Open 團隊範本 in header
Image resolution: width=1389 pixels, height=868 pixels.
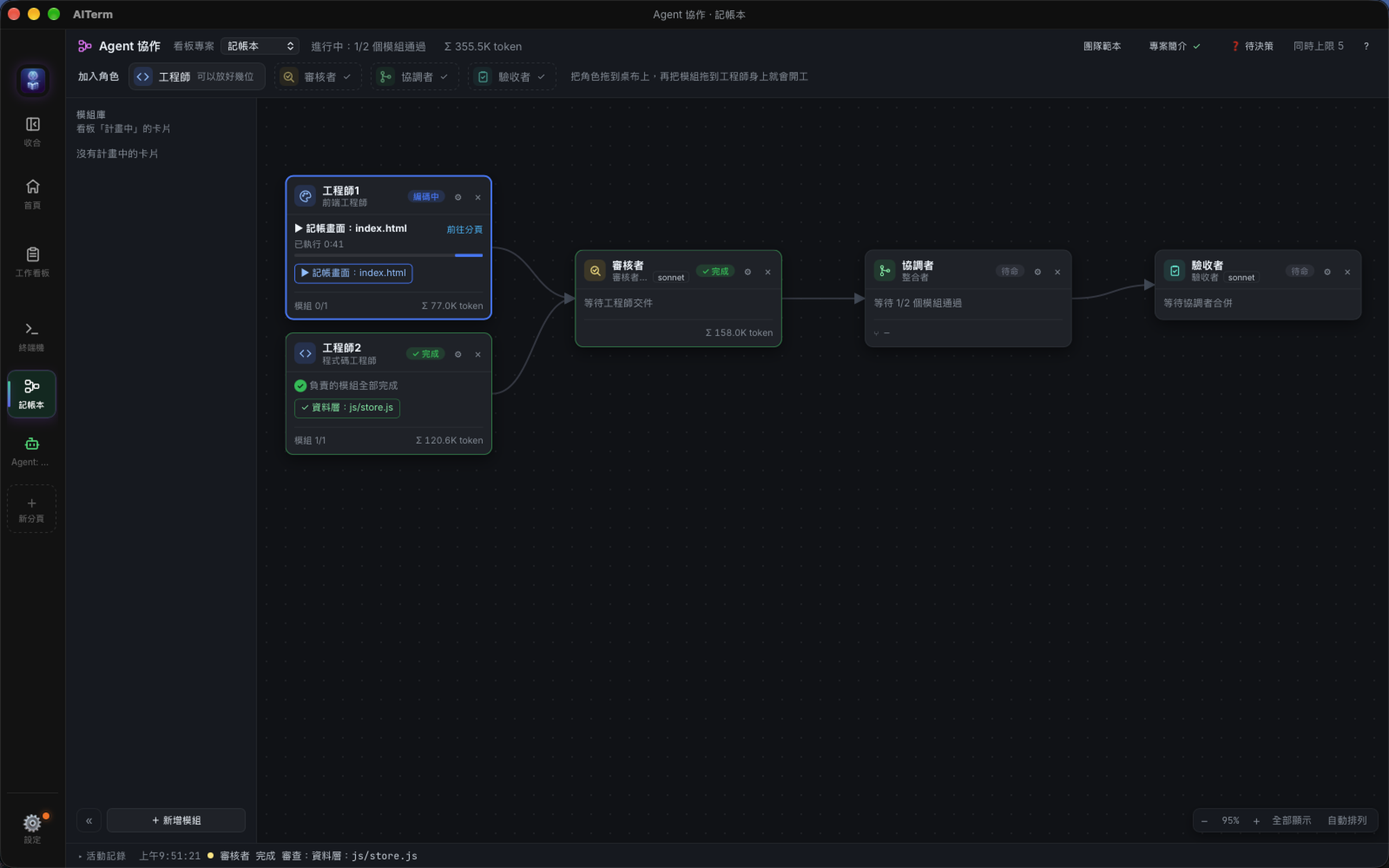click(1102, 46)
